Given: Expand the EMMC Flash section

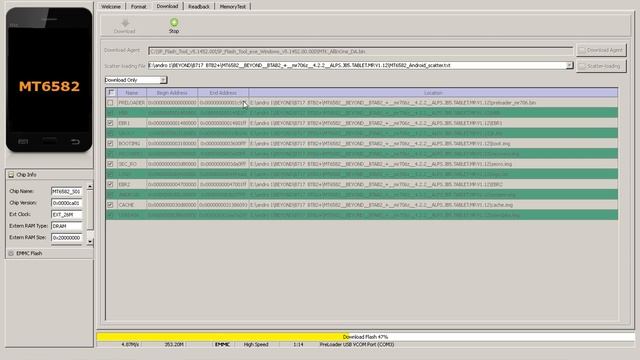Looking at the screenshot, I should pyautogui.click(x=49, y=253).
